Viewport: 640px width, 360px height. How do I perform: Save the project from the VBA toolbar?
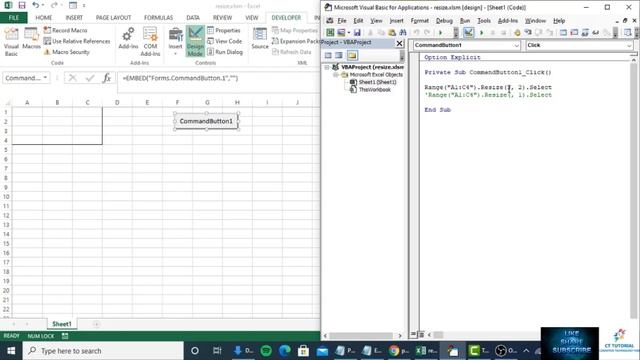point(357,32)
